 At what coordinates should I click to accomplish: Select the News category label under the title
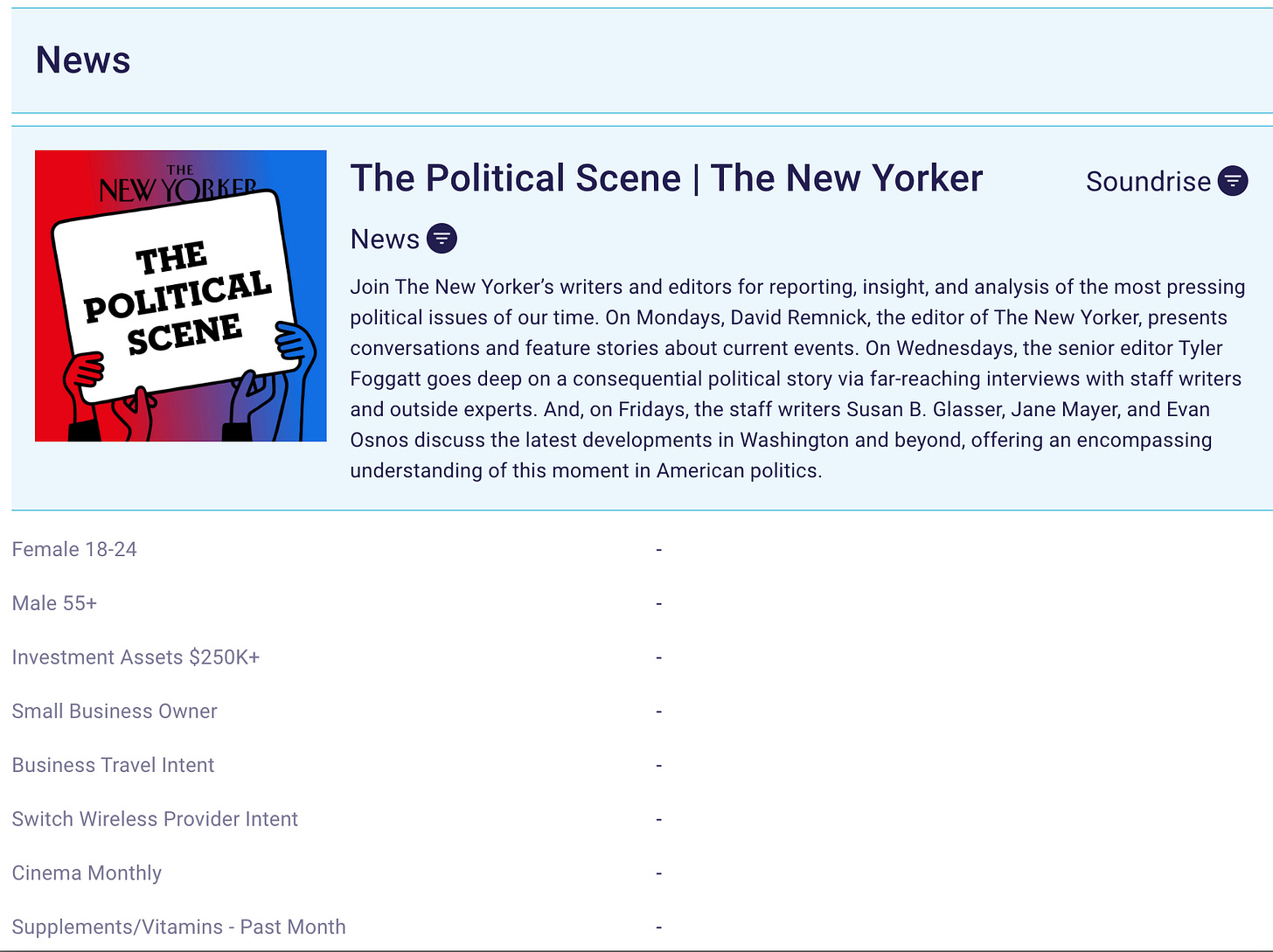[385, 240]
